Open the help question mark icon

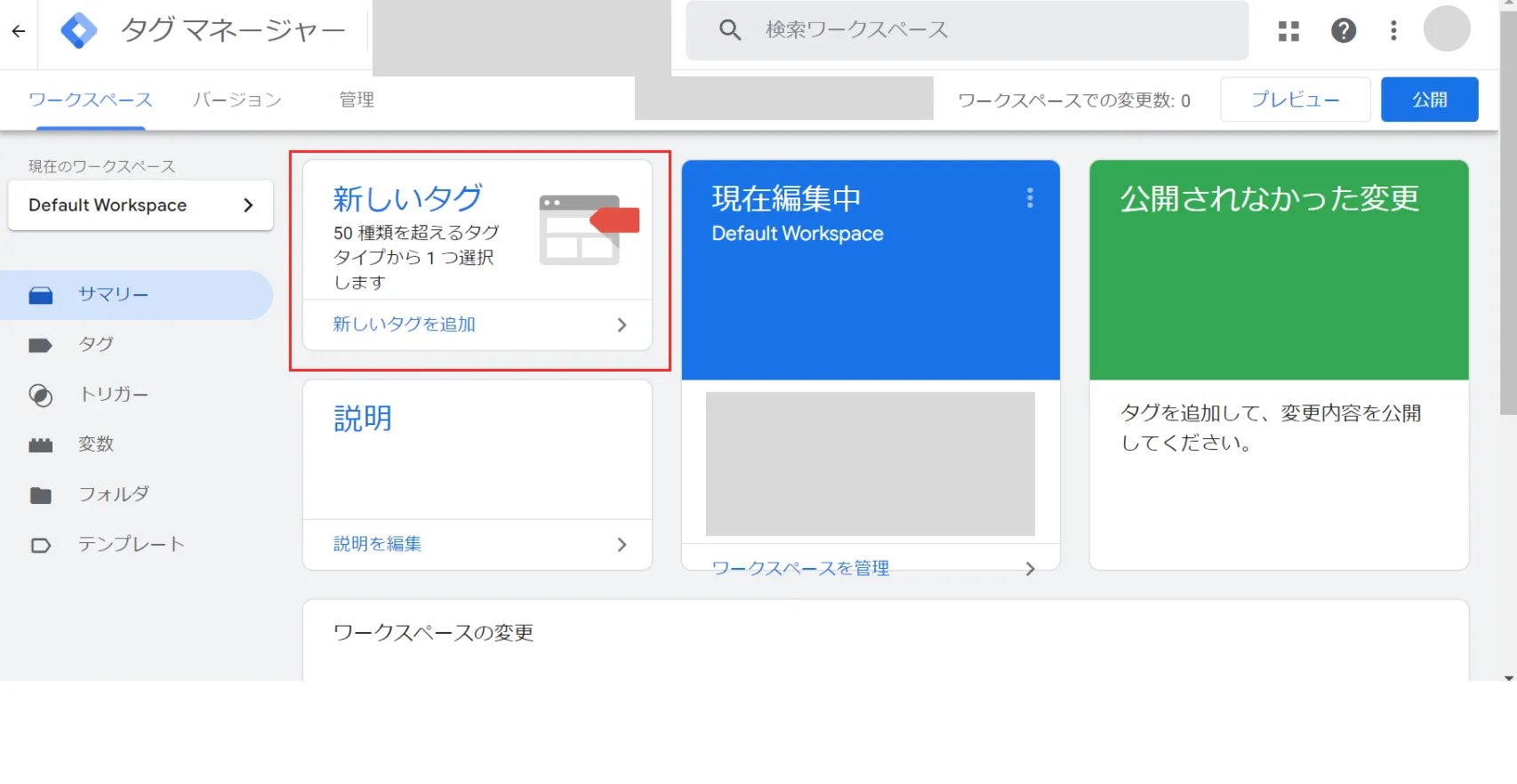click(x=1343, y=31)
